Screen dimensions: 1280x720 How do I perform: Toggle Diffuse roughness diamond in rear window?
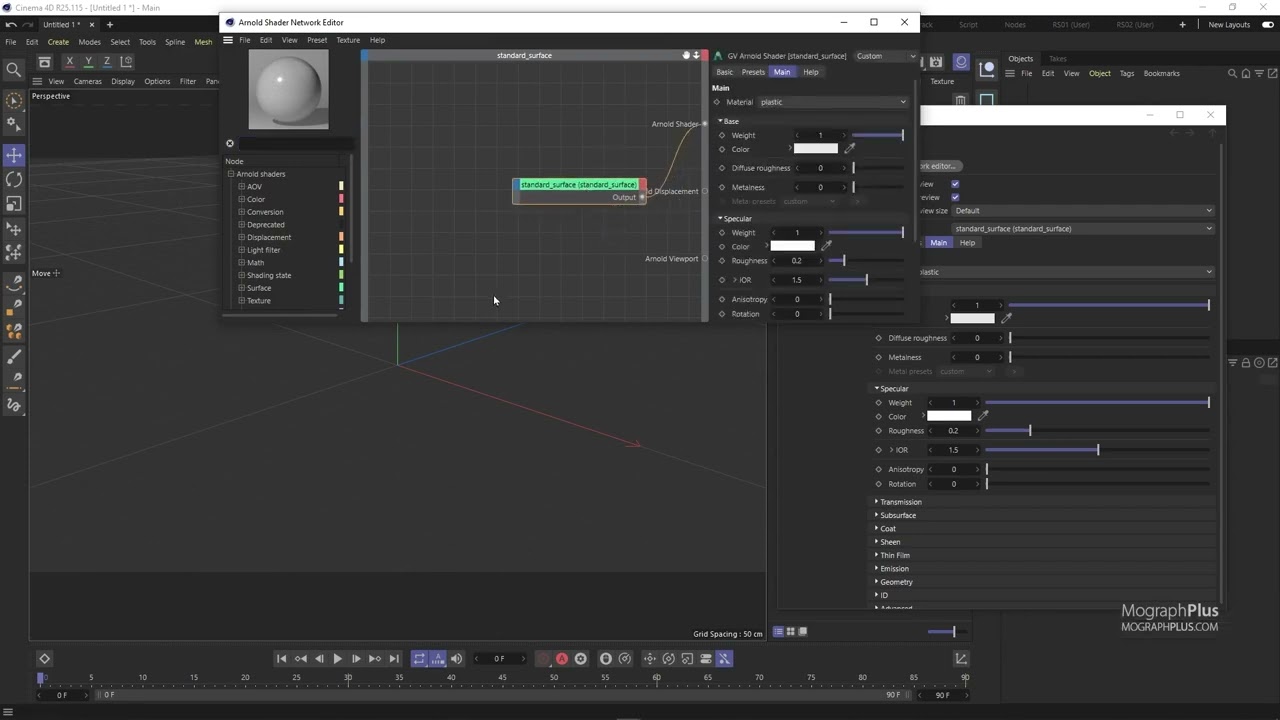879,338
